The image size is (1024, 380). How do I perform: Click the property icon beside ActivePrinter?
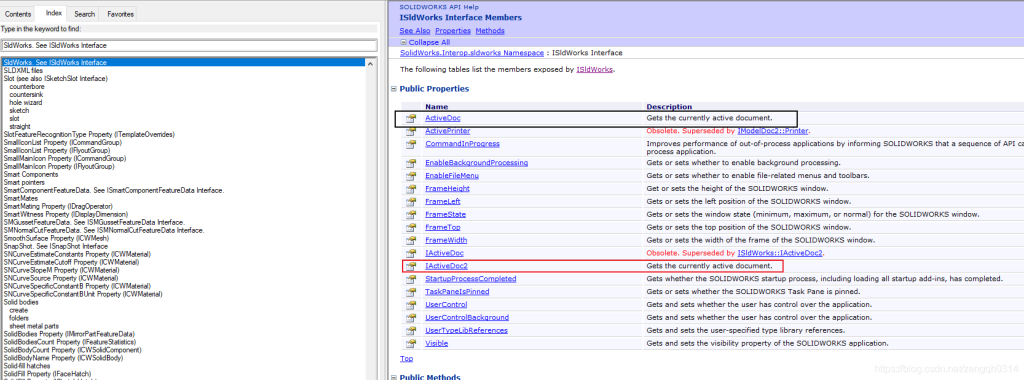click(x=411, y=131)
